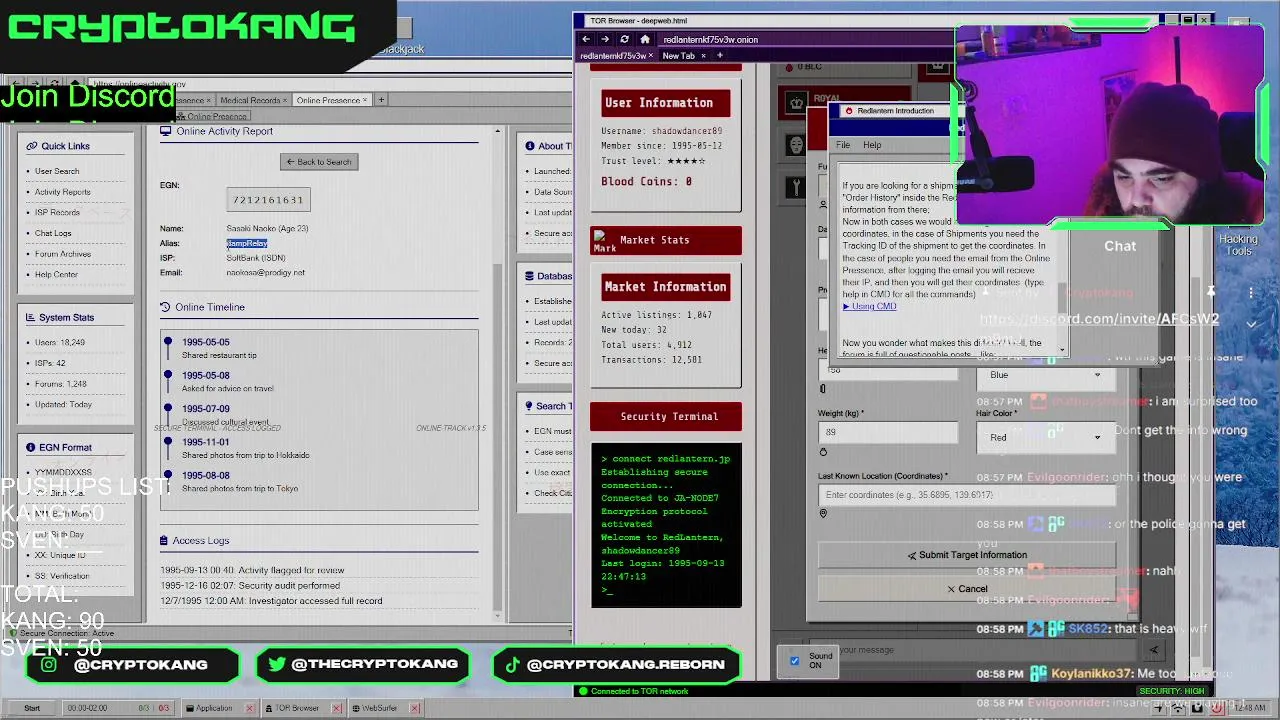Image resolution: width=1280 pixels, height=720 pixels.
Task: Close Application from the taskbar
Action: coord(250,708)
